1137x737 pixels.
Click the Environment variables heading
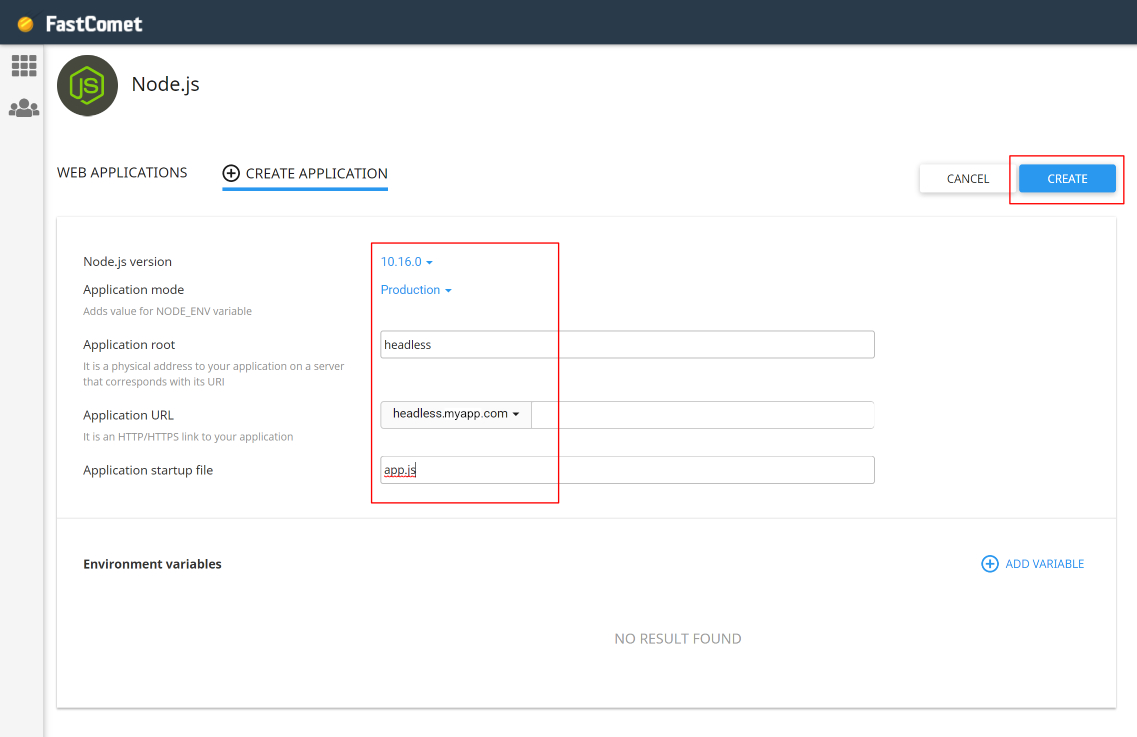pyautogui.click(x=152, y=564)
